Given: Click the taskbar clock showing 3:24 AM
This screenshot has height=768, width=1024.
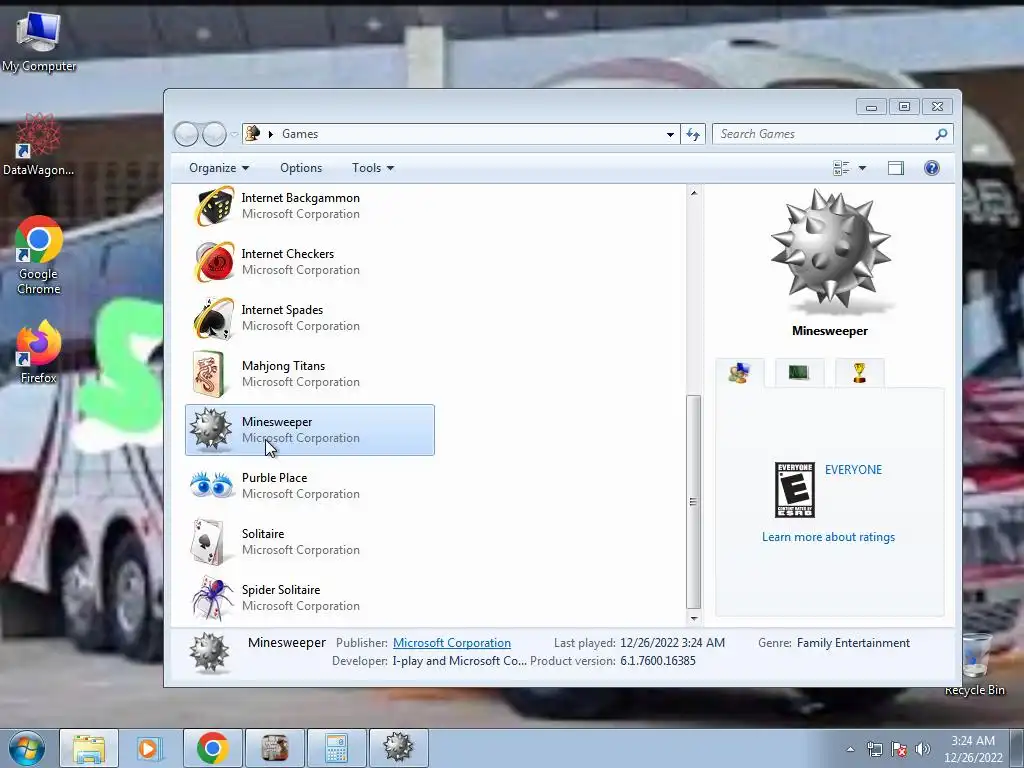Looking at the screenshot, I should pyautogui.click(x=973, y=749).
